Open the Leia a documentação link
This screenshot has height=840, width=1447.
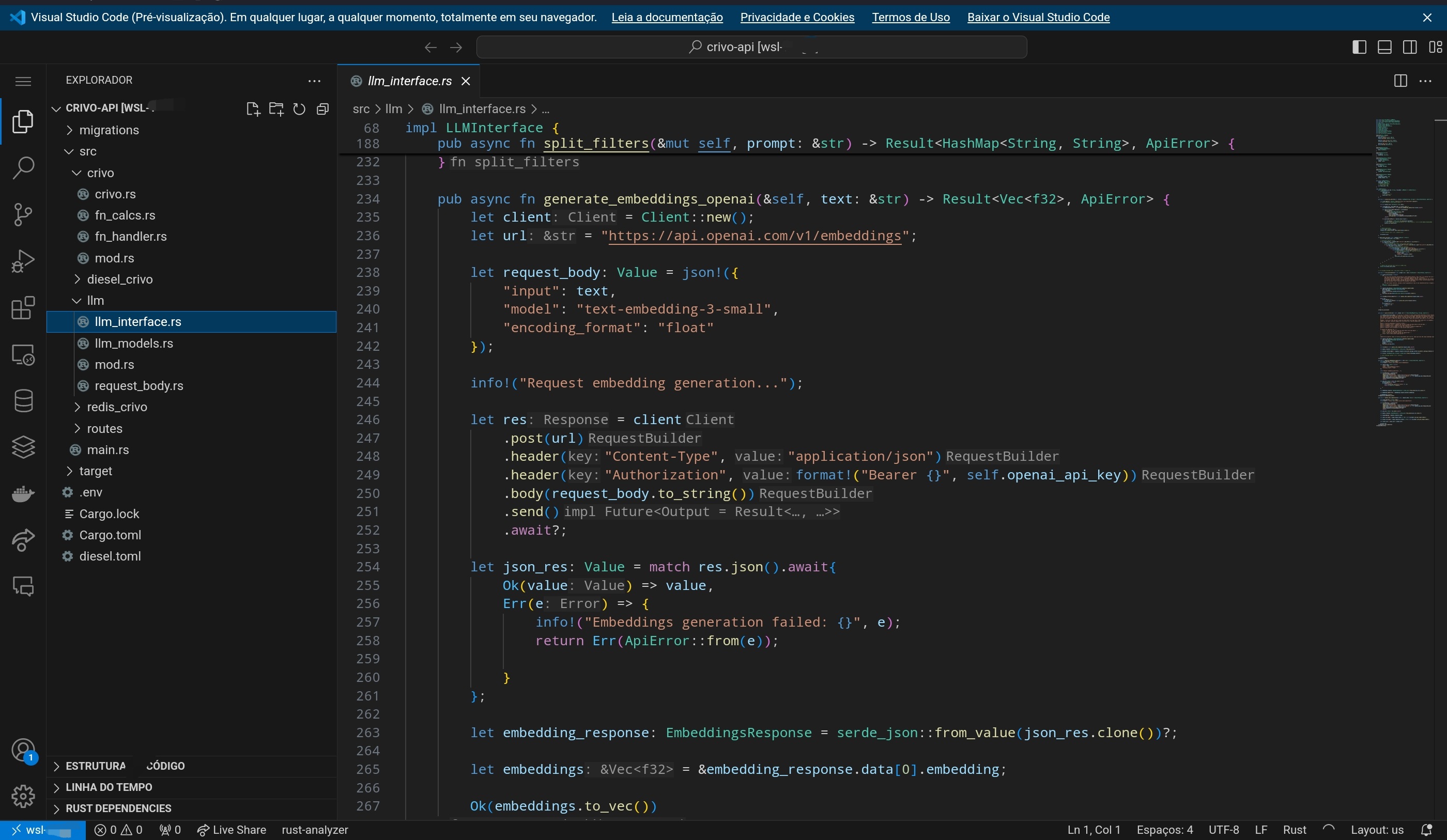[x=667, y=17]
